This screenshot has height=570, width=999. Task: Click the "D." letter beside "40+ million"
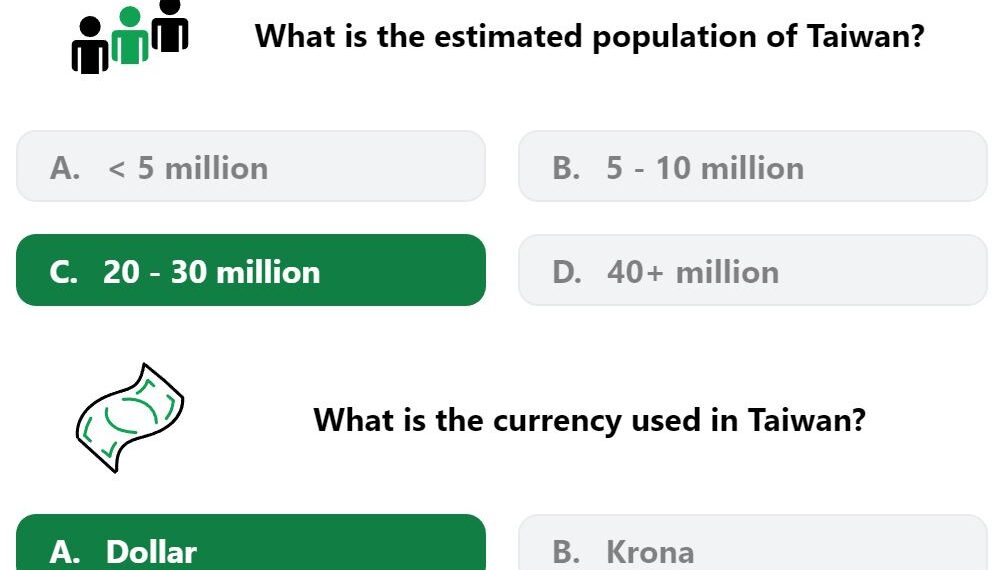[567, 273]
